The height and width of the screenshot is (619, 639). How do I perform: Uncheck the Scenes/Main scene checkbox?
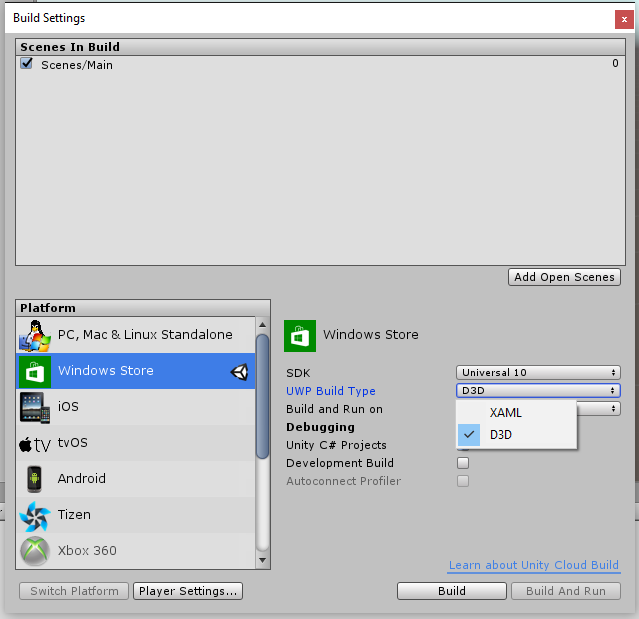click(26, 63)
